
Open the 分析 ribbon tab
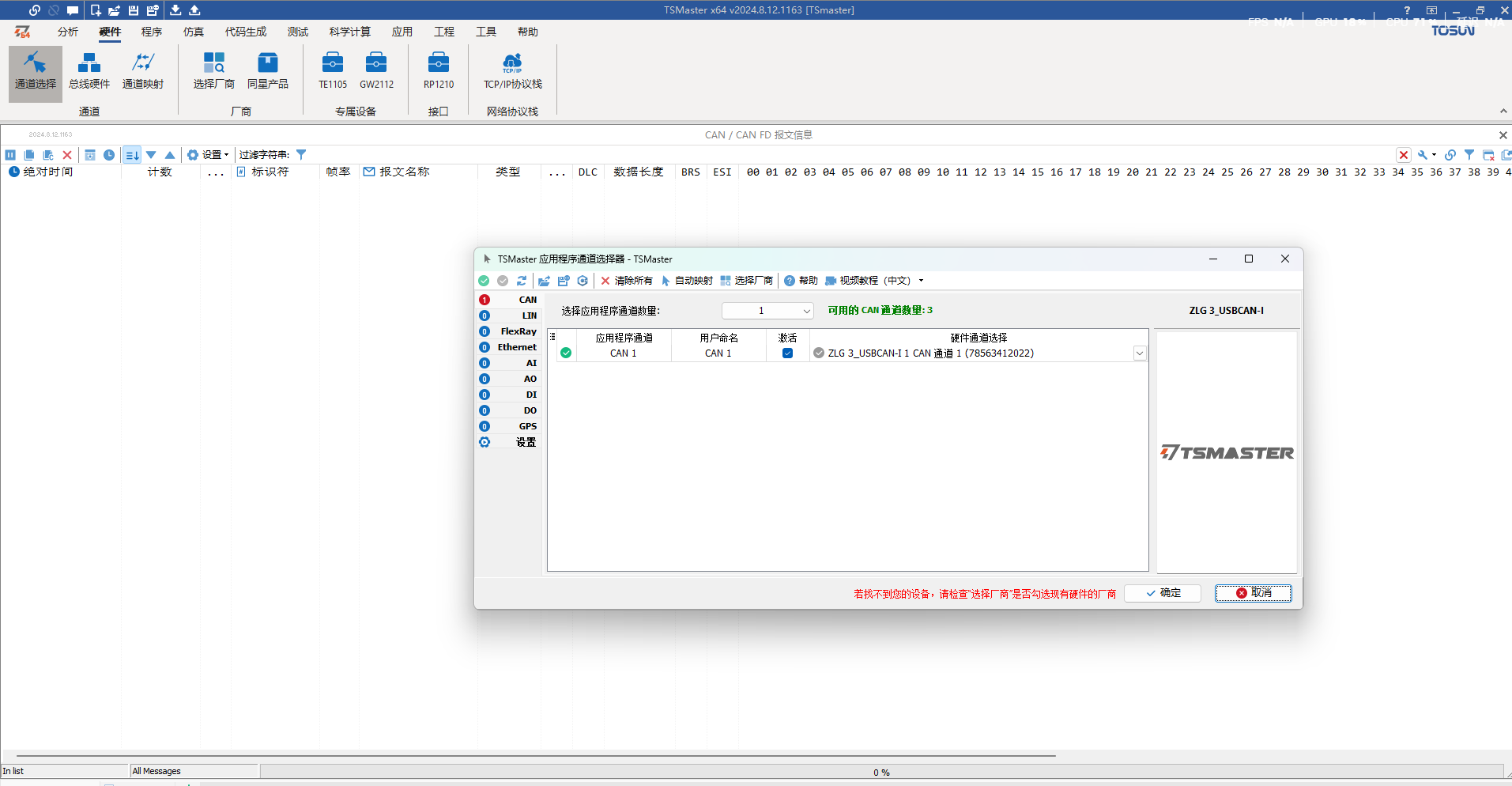click(68, 32)
